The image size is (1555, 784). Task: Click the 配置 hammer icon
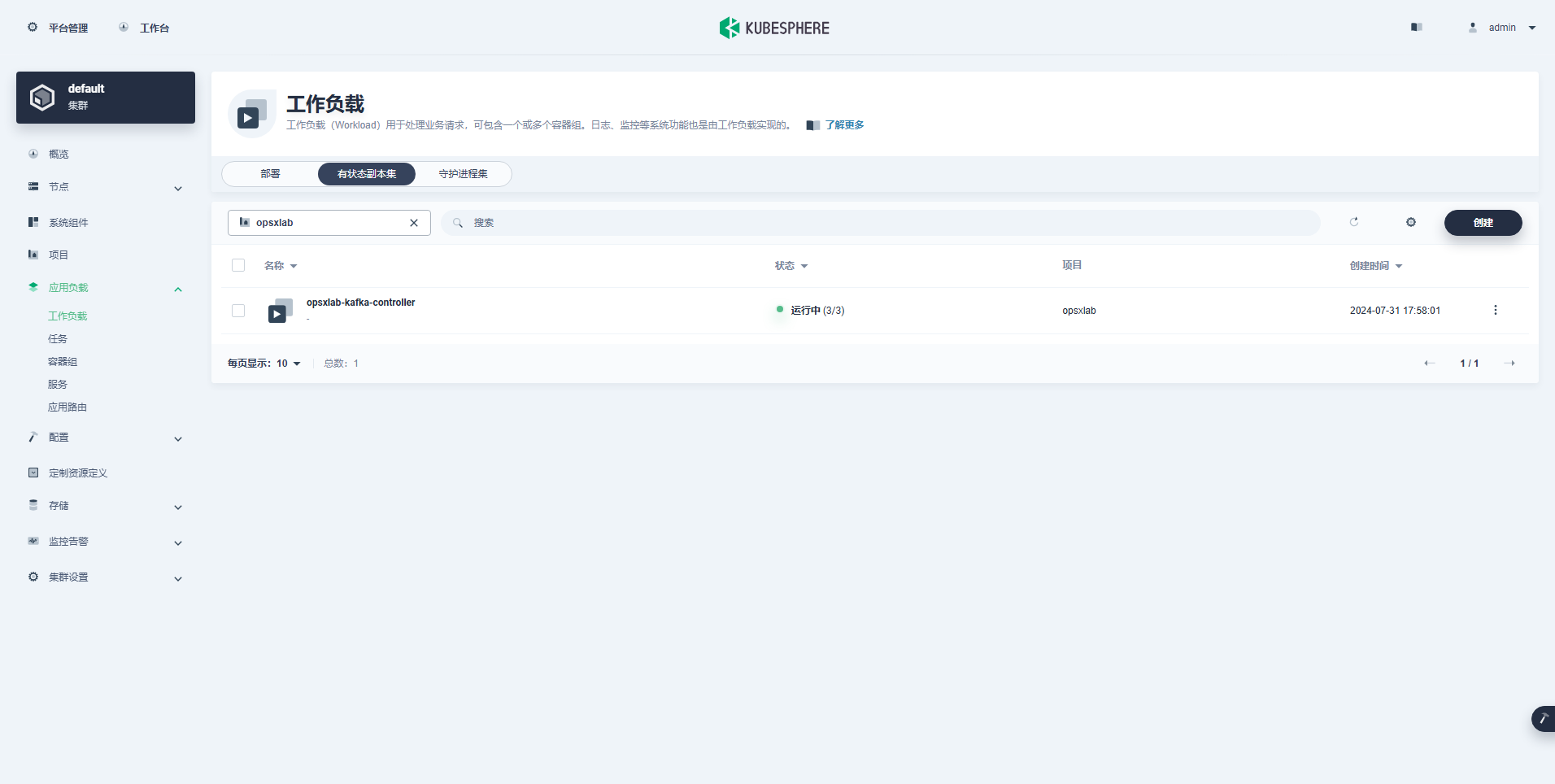click(33, 437)
